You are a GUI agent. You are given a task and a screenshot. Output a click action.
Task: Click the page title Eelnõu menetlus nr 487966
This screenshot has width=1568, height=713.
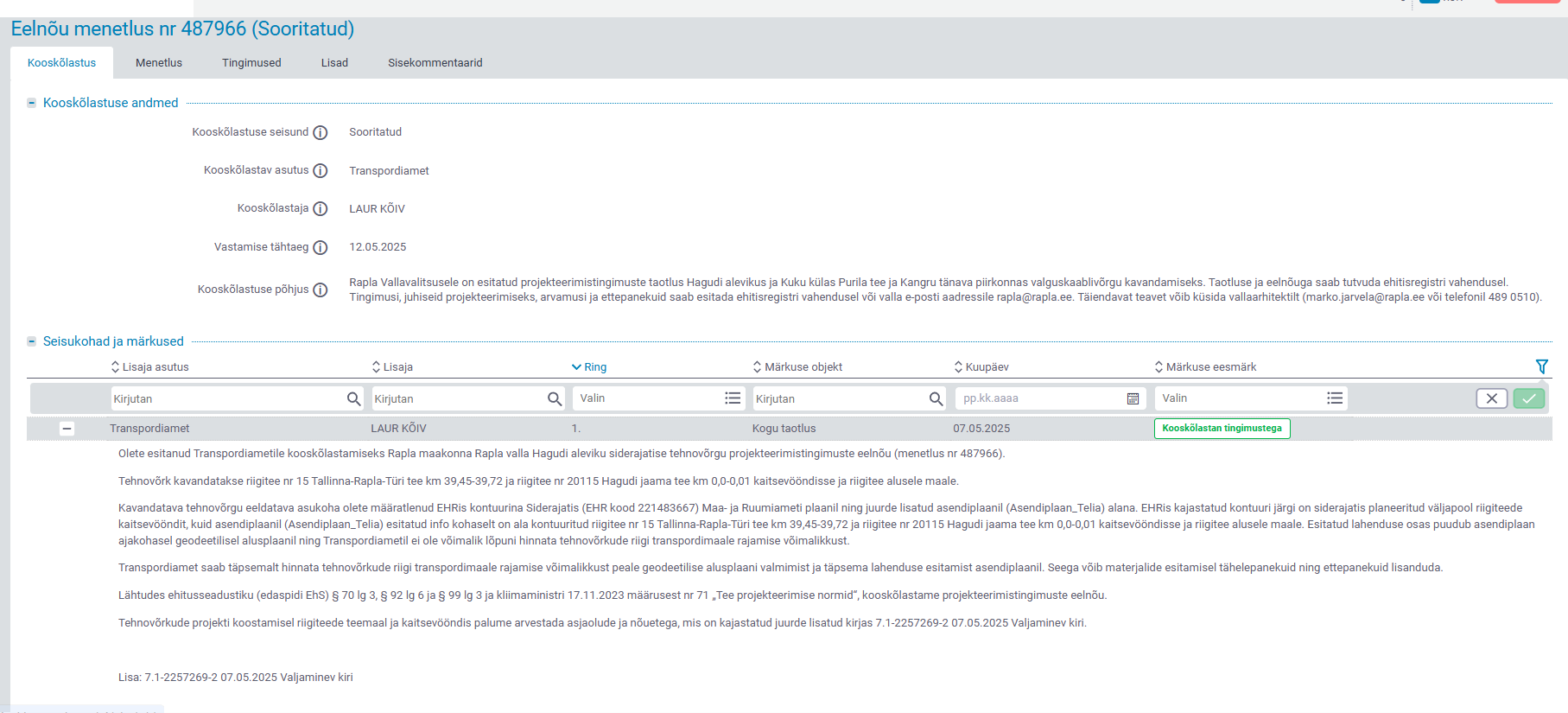coord(182,29)
